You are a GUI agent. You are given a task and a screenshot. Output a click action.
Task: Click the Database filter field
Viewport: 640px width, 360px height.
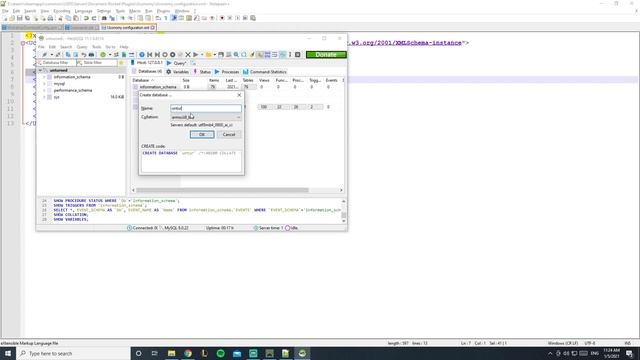[x=56, y=63]
